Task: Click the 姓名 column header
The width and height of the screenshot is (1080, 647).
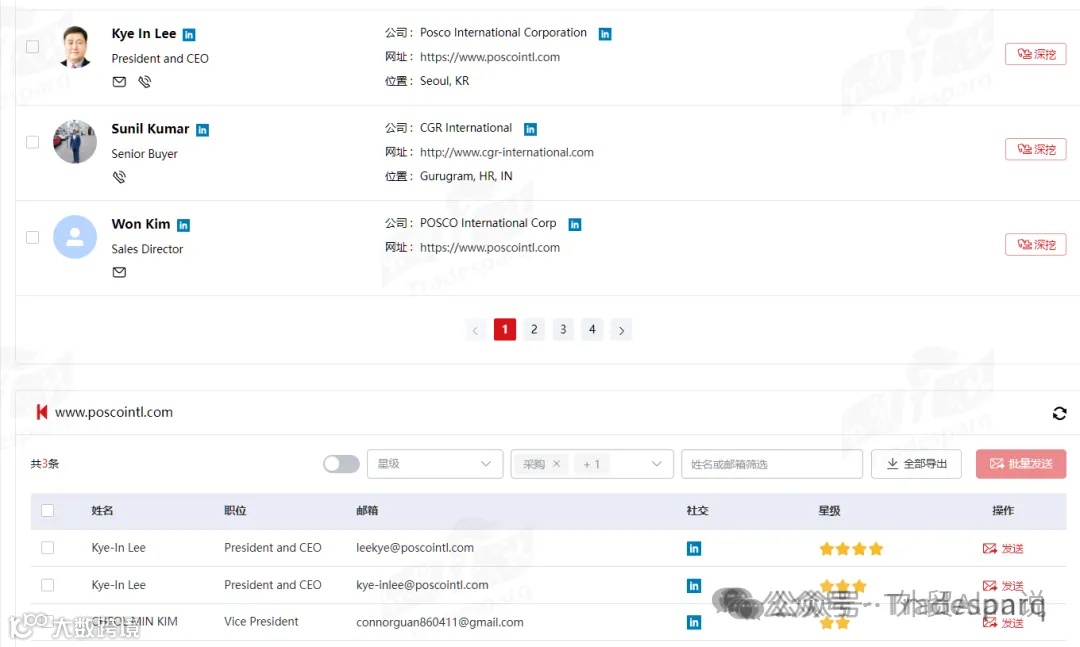Action: pyautogui.click(x=102, y=511)
